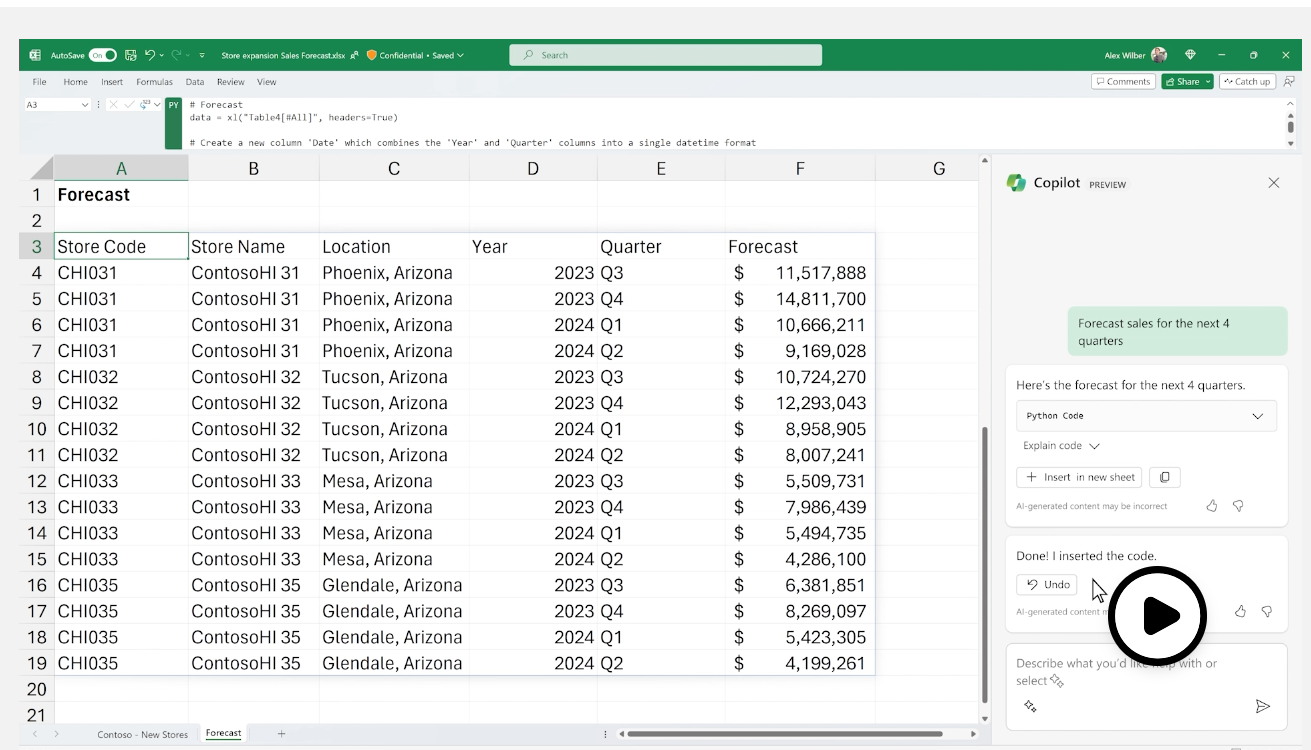Click the Tucson, Arizona cell in row 8
Viewport: 1311px width, 750px height.
pyautogui.click(x=394, y=377)
